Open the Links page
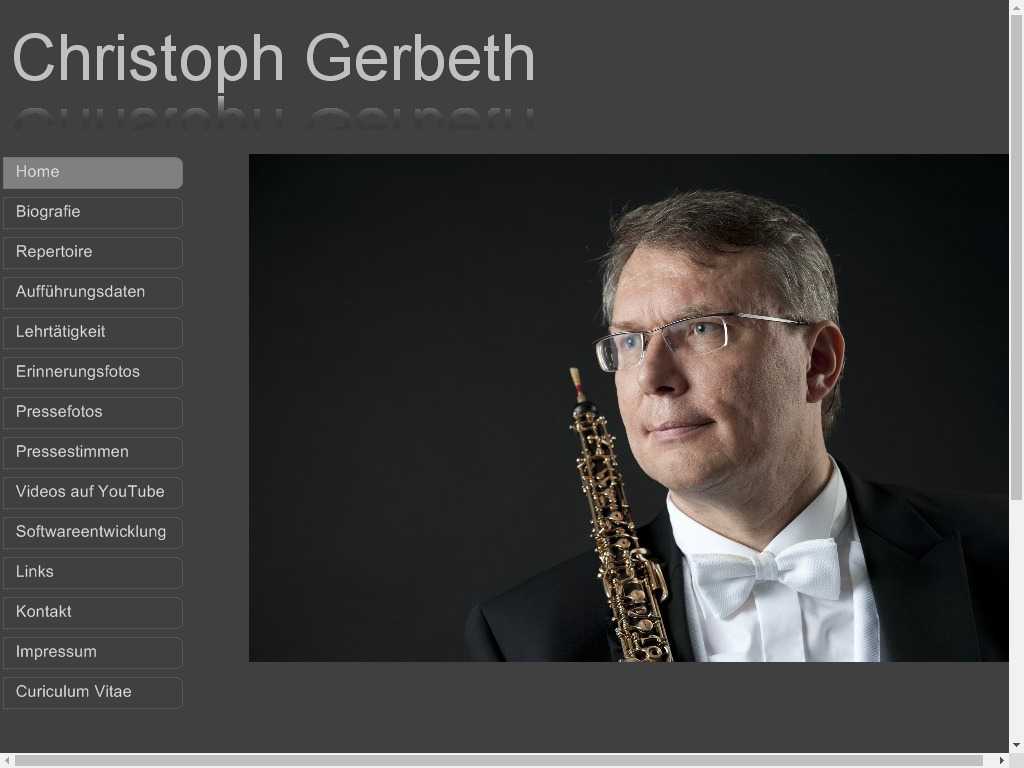Viewport: 1024px width, 768px height. point(93,572)
